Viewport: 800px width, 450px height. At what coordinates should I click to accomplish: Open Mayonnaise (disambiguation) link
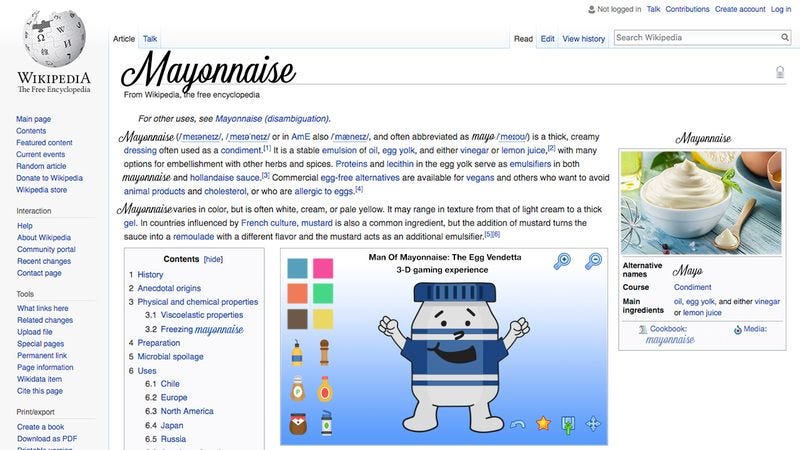coord(272,119)
